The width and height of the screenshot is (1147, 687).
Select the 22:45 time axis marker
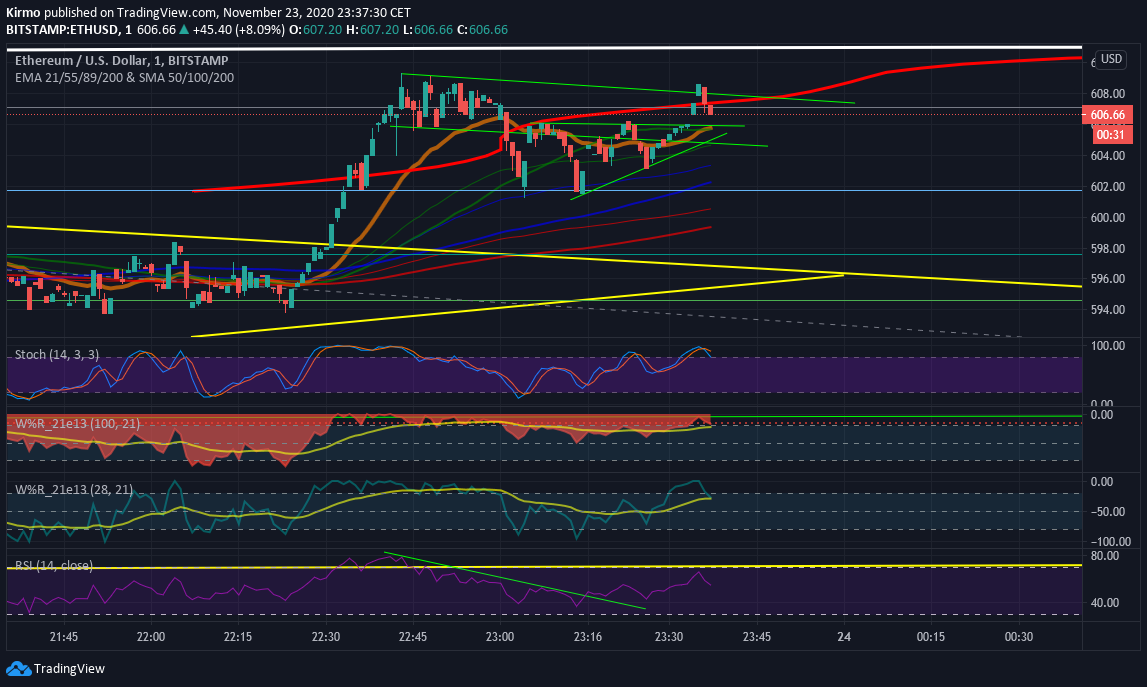point(413,637)
